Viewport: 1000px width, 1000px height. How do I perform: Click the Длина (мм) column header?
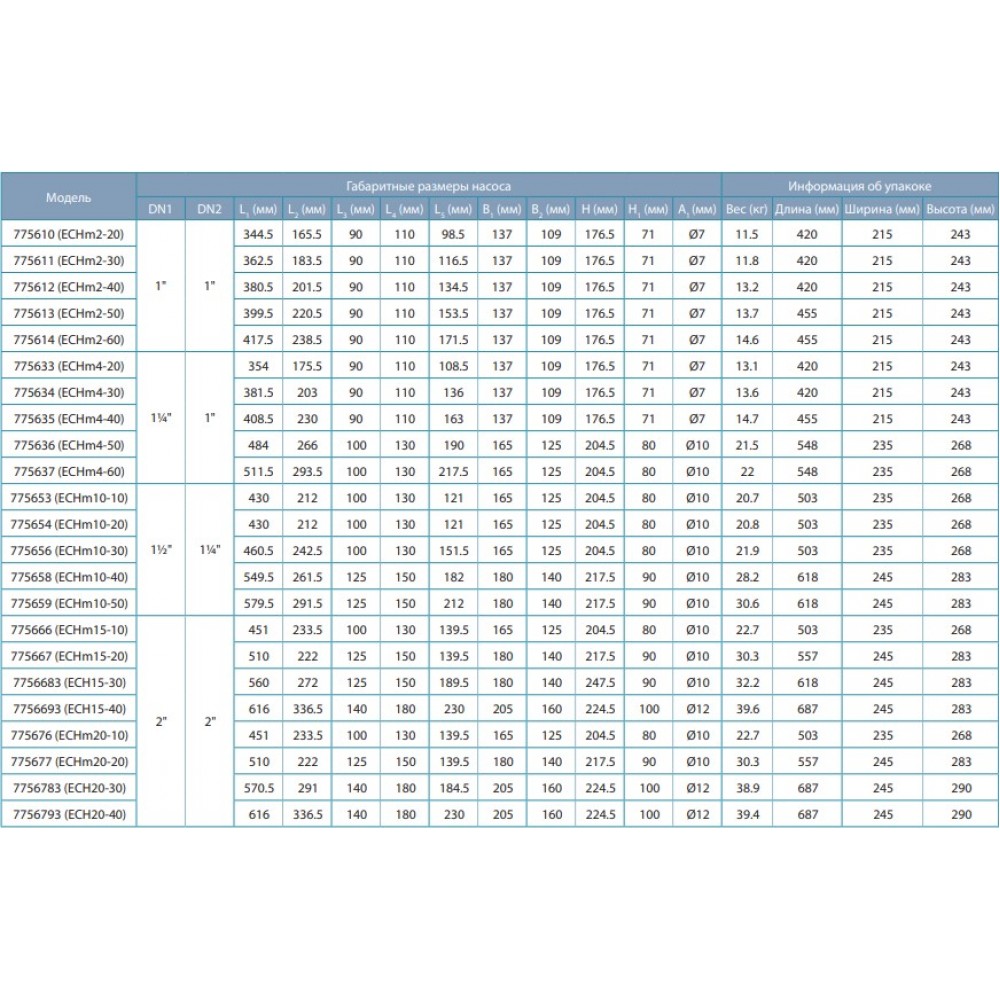tap(807, 209)
